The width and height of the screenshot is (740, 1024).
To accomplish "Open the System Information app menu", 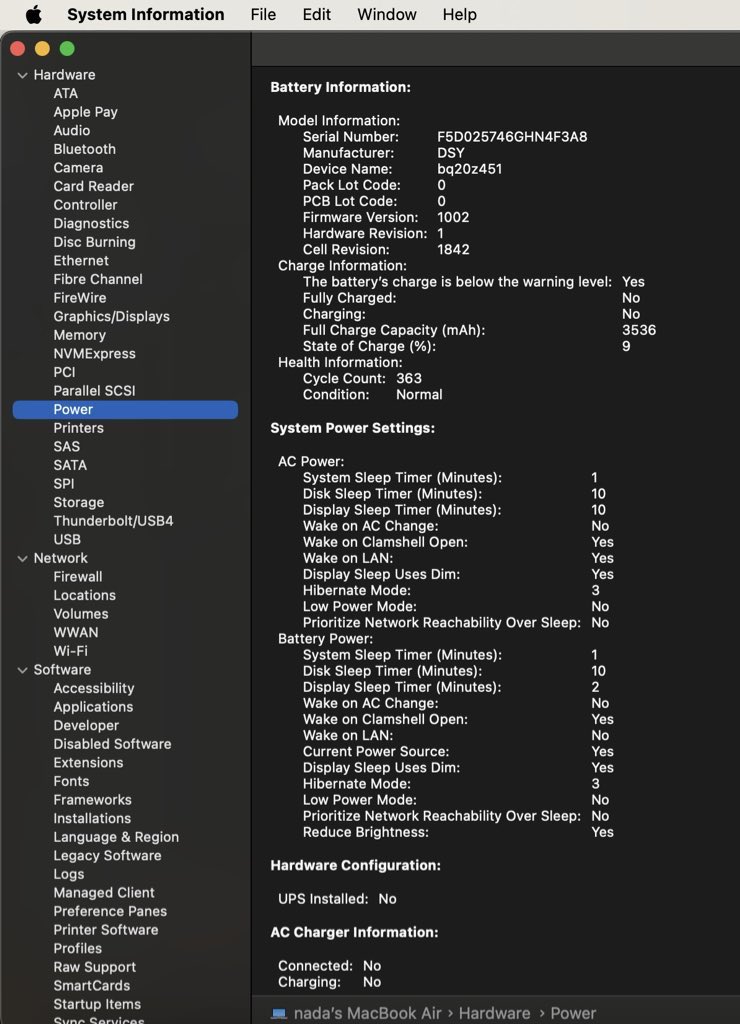I will 146,14.
